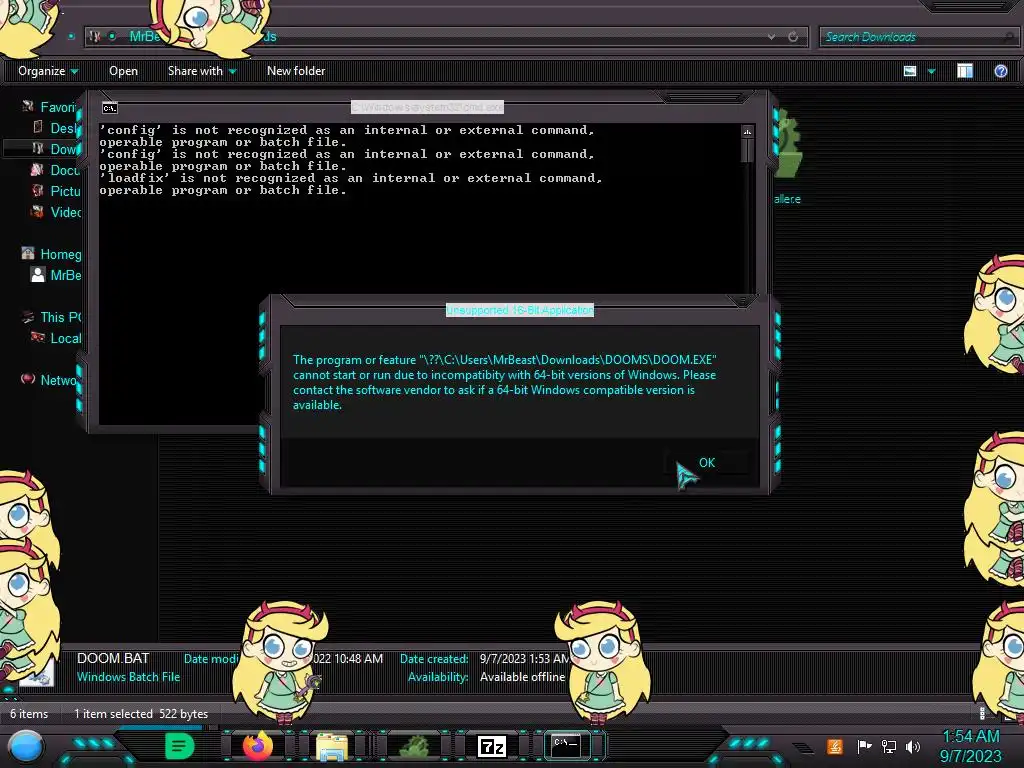Select This PC in the navigation pane

[51, 317]
